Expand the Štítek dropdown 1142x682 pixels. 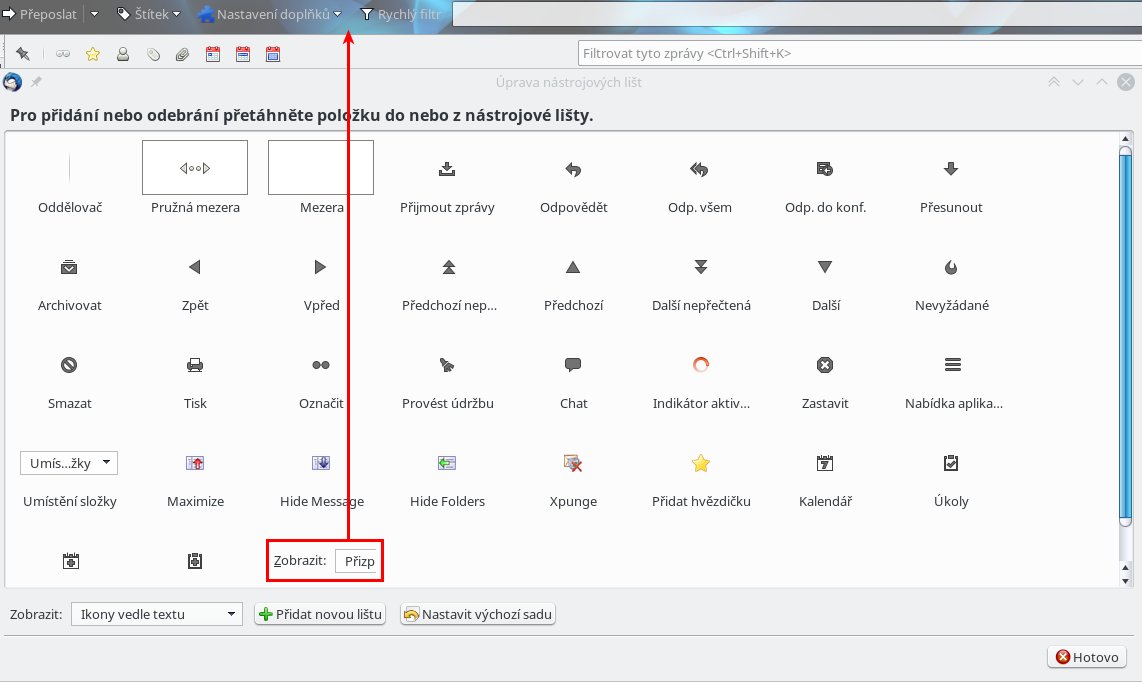(149, 14)
